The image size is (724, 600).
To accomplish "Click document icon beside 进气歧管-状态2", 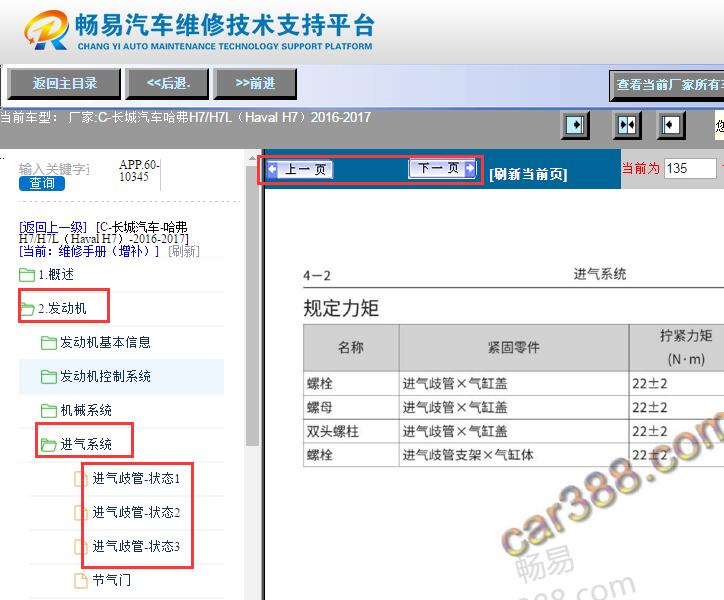I will click(81, 513).
